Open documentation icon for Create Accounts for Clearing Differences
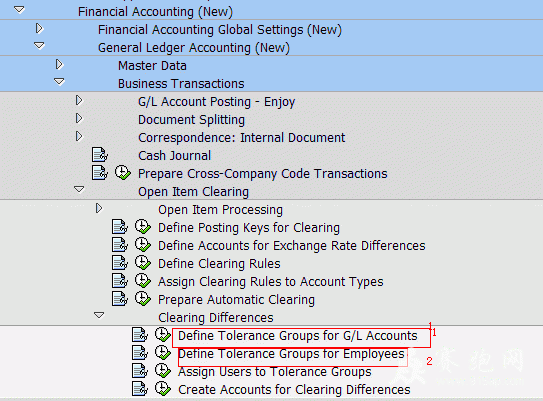Image resolution: width=543 pixels, height=401 pixels. tap(140, 389)
